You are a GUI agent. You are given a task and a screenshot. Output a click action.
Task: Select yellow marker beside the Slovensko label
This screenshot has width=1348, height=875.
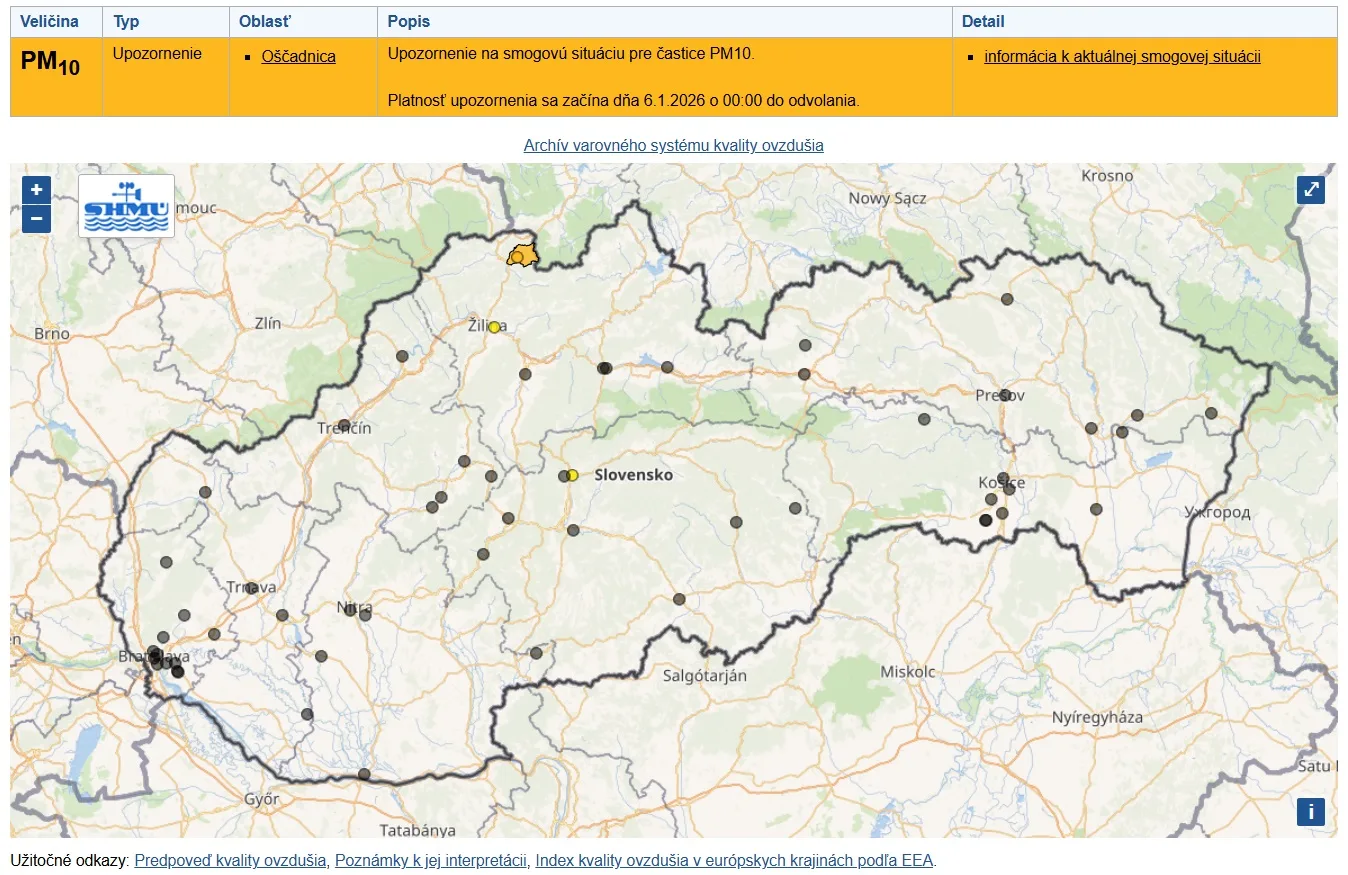[x=572, y=475]
